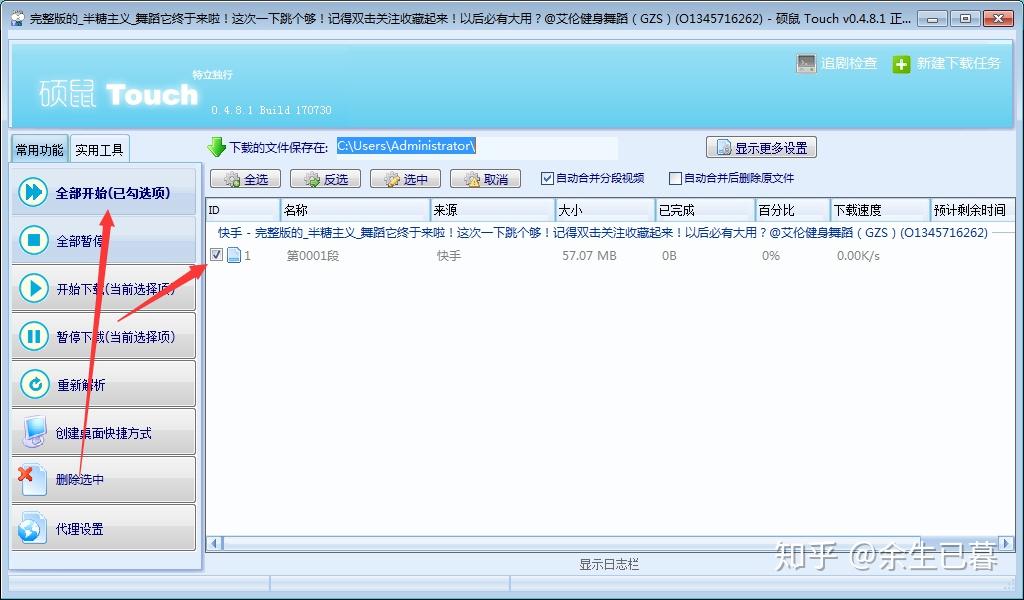Viewport: 1024px width, 600px height.
Task: Click horizontal scrollbar left arrow
Action: coord(215,543)
